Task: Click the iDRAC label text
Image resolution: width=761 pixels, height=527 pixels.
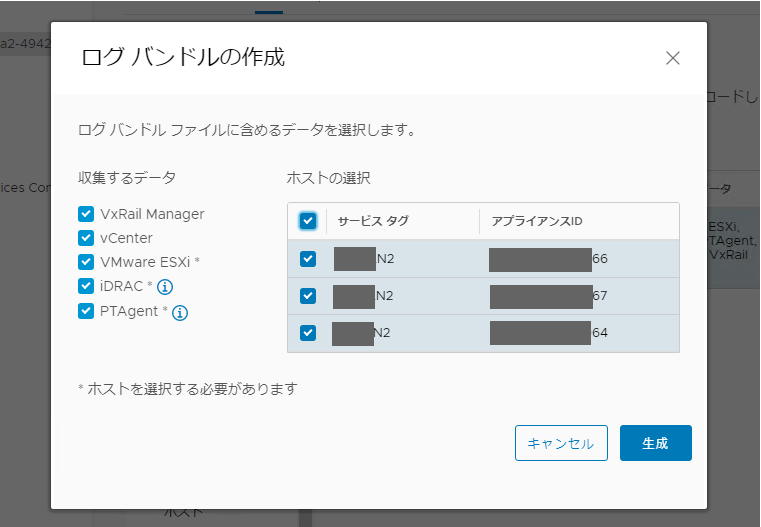Action: [121, 286]
